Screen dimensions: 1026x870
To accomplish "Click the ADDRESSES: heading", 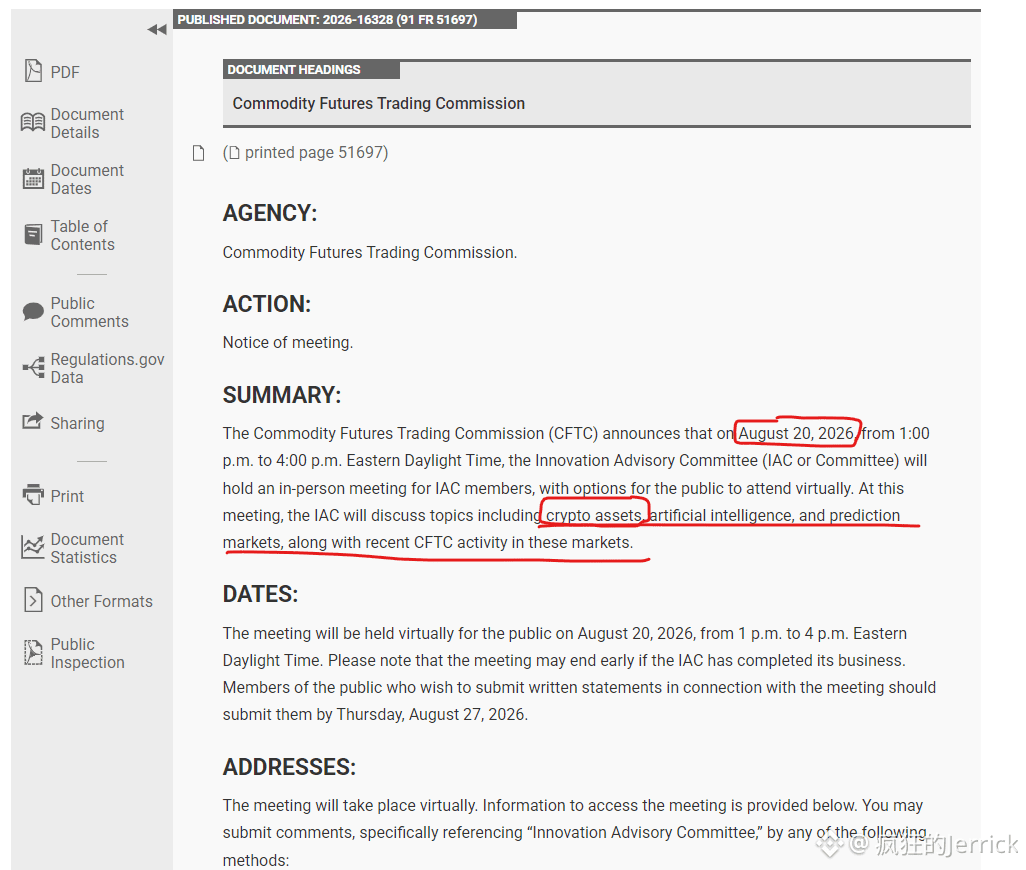I will pos(289,767).
